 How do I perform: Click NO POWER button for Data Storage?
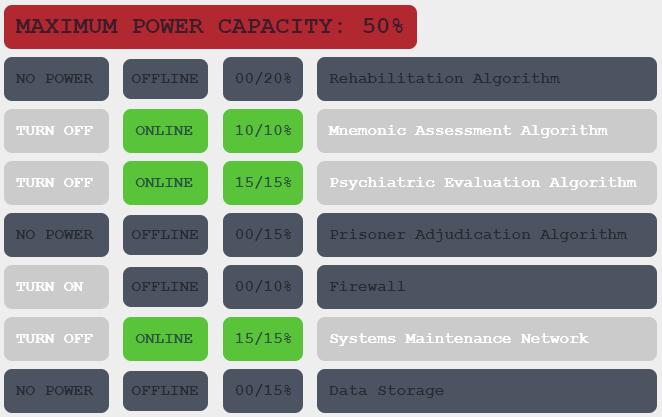click(57, 391)
